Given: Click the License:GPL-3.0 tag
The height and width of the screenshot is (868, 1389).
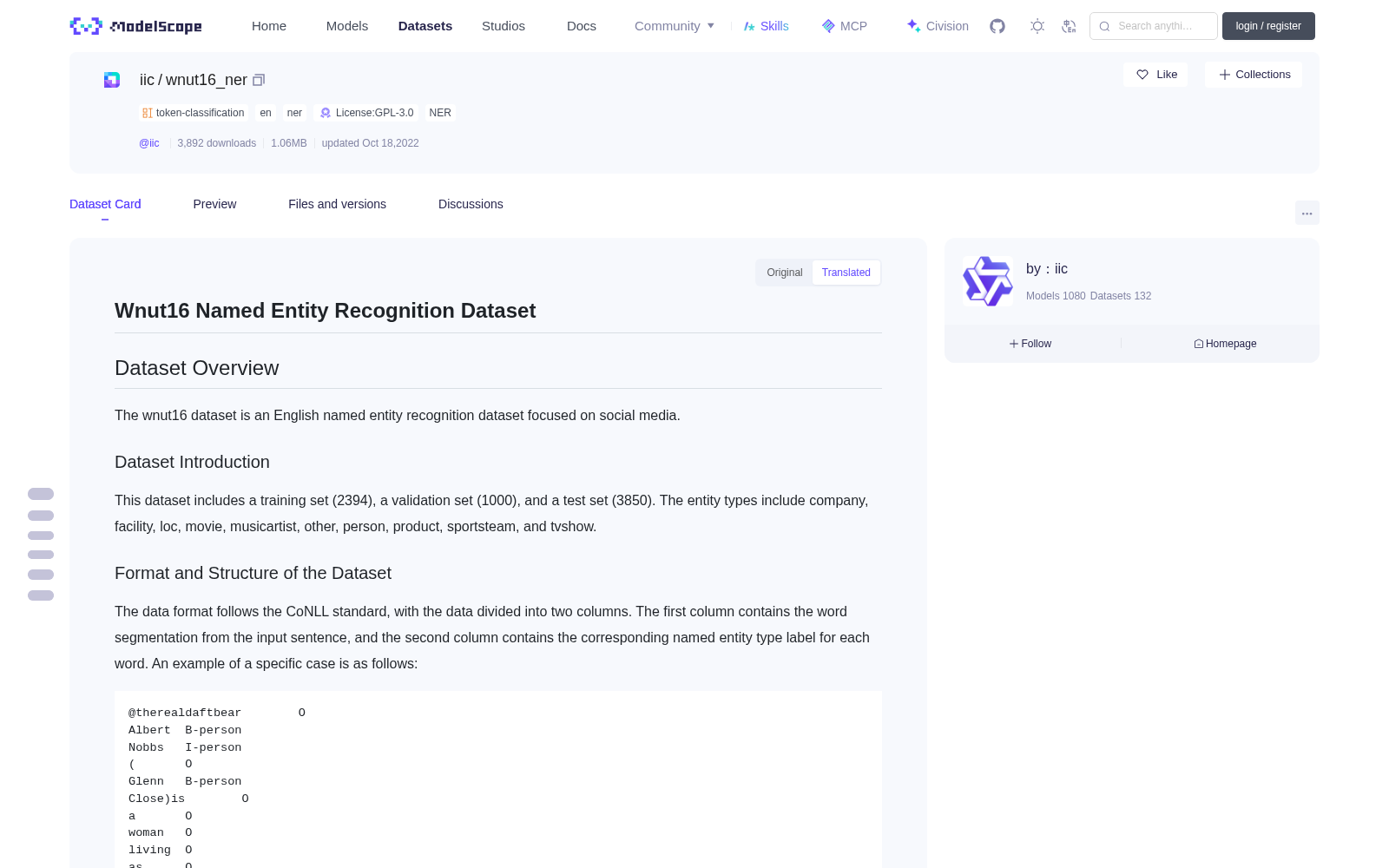Looking at the screenshot, I should pyautogui.click(x=366, y=113).
